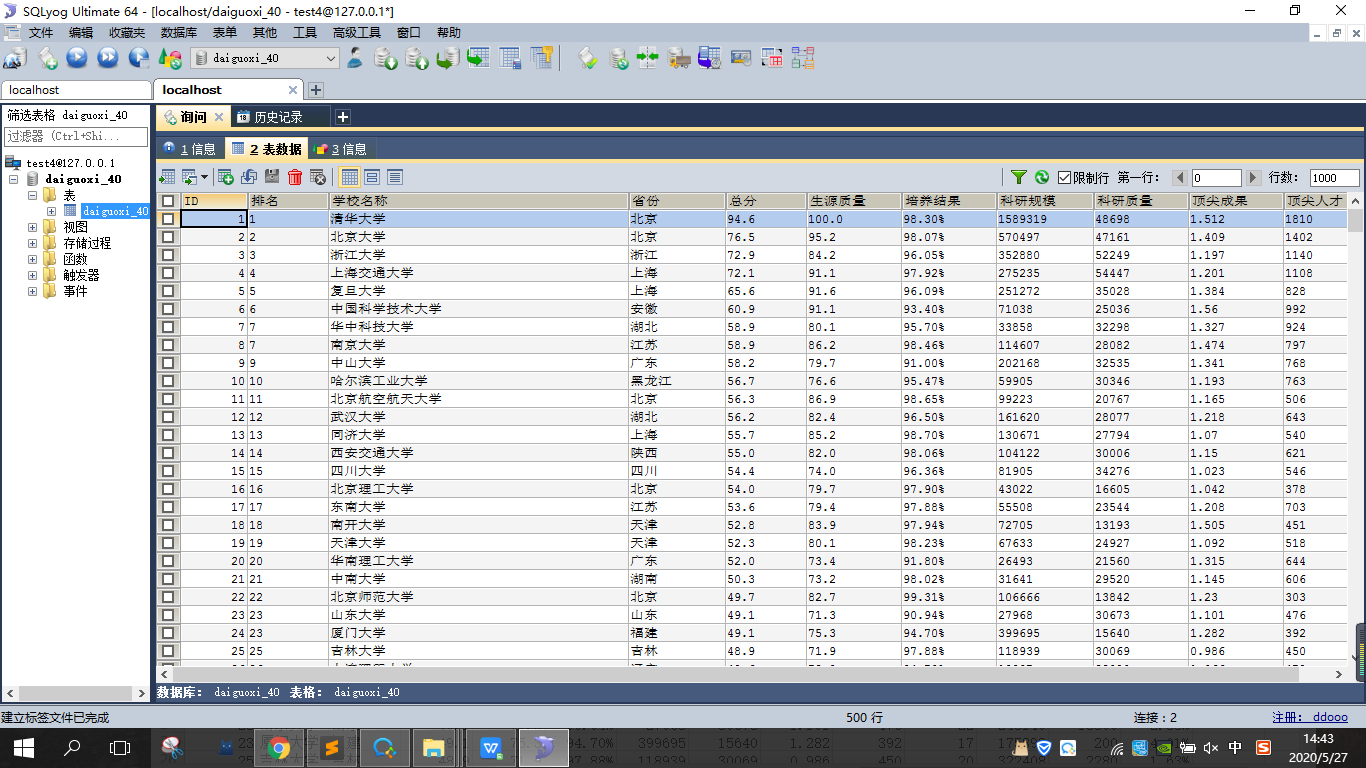This screenshot has height=768, width=1366.
Task: Delete selected rows with the red trash icon
Action: coord(295,177)
